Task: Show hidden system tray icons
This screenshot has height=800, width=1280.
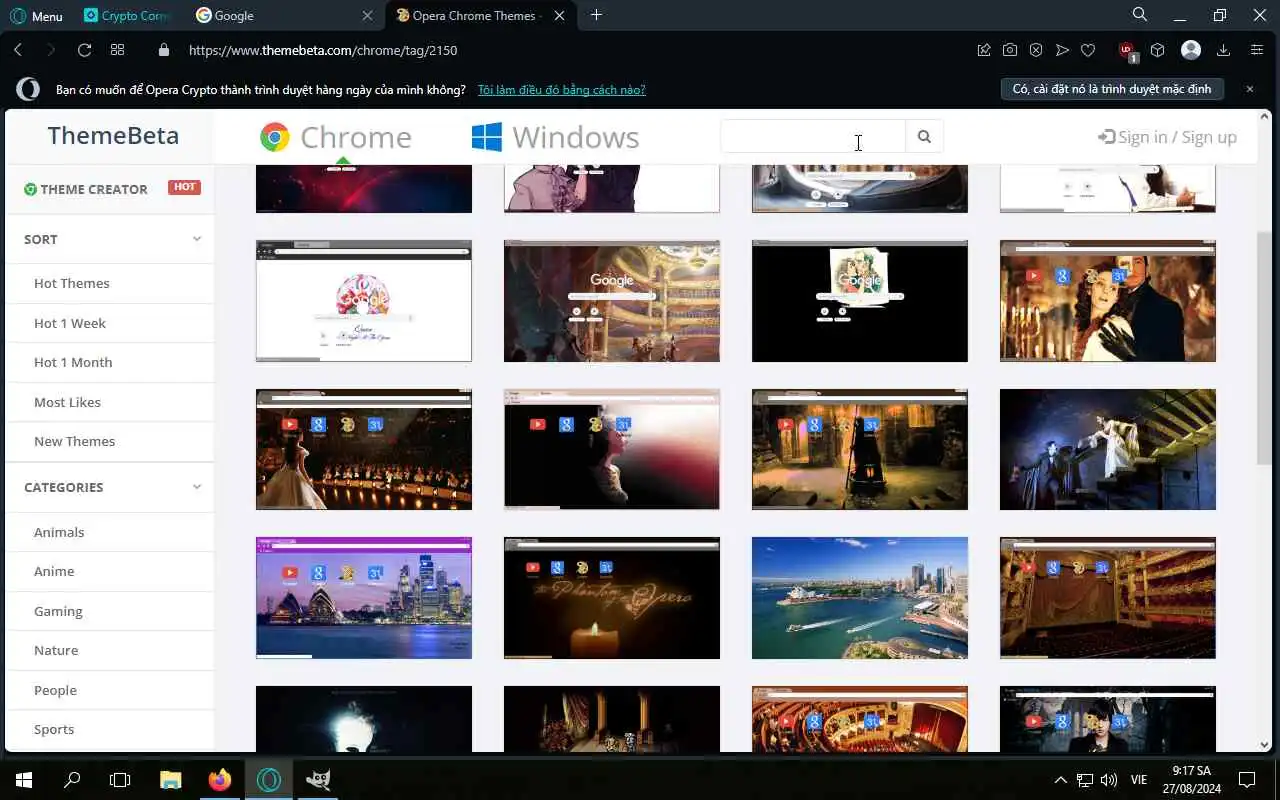Action: click(x=1060, y=779)
